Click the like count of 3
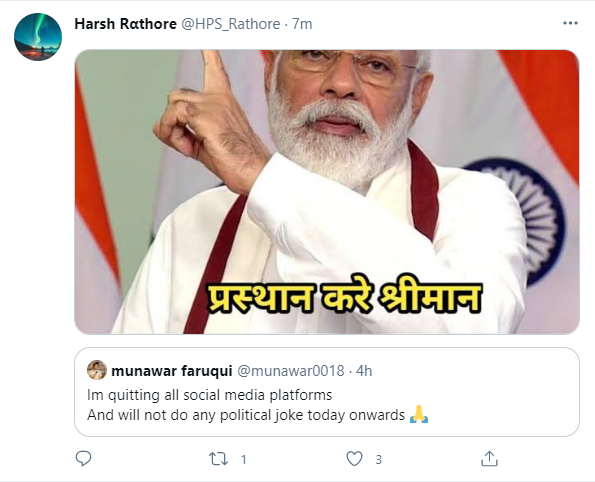Viewport: 595px width, 482px height. click(x=378, y=460)
